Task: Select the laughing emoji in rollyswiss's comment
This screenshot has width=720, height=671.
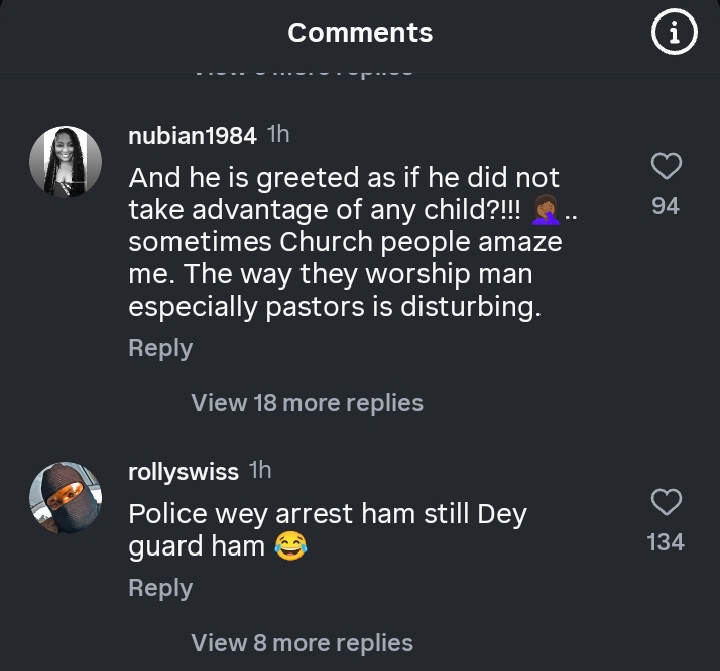Action: pyautogui.click(x=290, y=546)
